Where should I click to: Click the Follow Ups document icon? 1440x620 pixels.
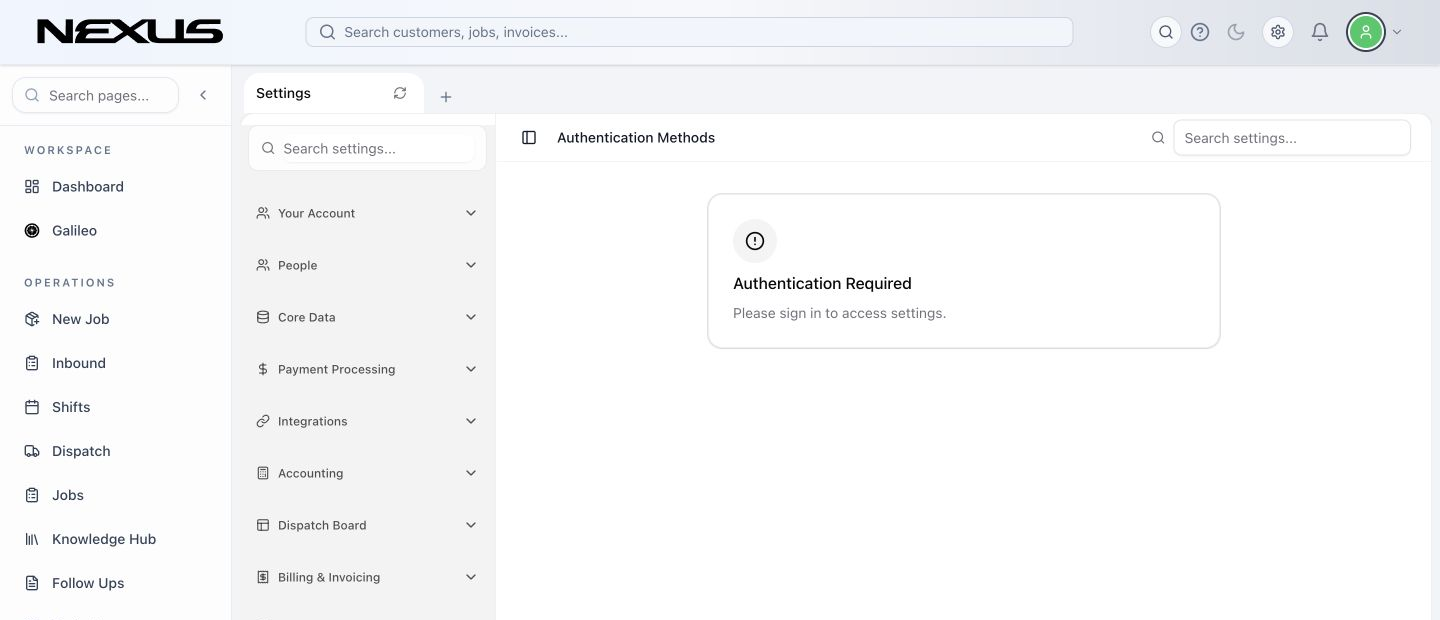point(32,583)
